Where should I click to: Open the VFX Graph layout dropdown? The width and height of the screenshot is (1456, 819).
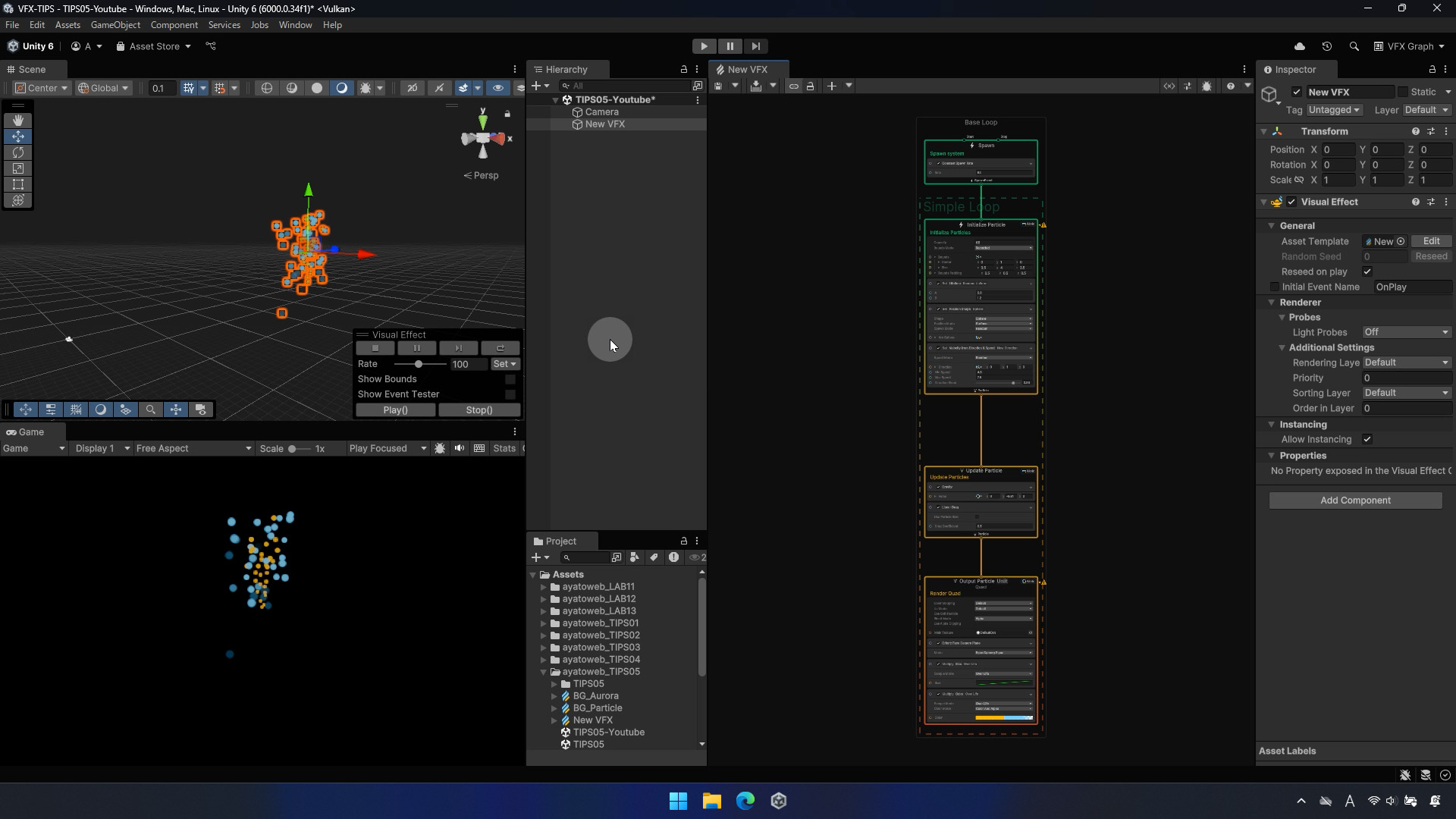(x=1409, y=46)
